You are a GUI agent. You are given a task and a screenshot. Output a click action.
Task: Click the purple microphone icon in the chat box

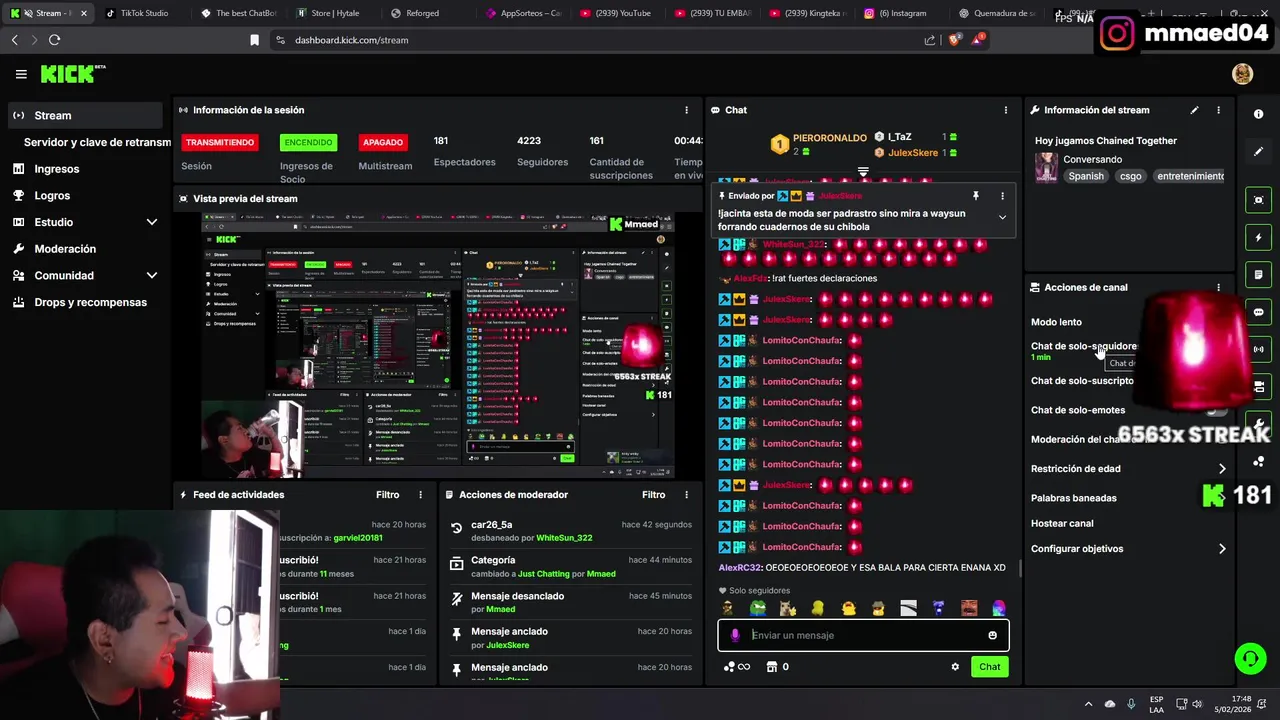click(x=735, y=635)
